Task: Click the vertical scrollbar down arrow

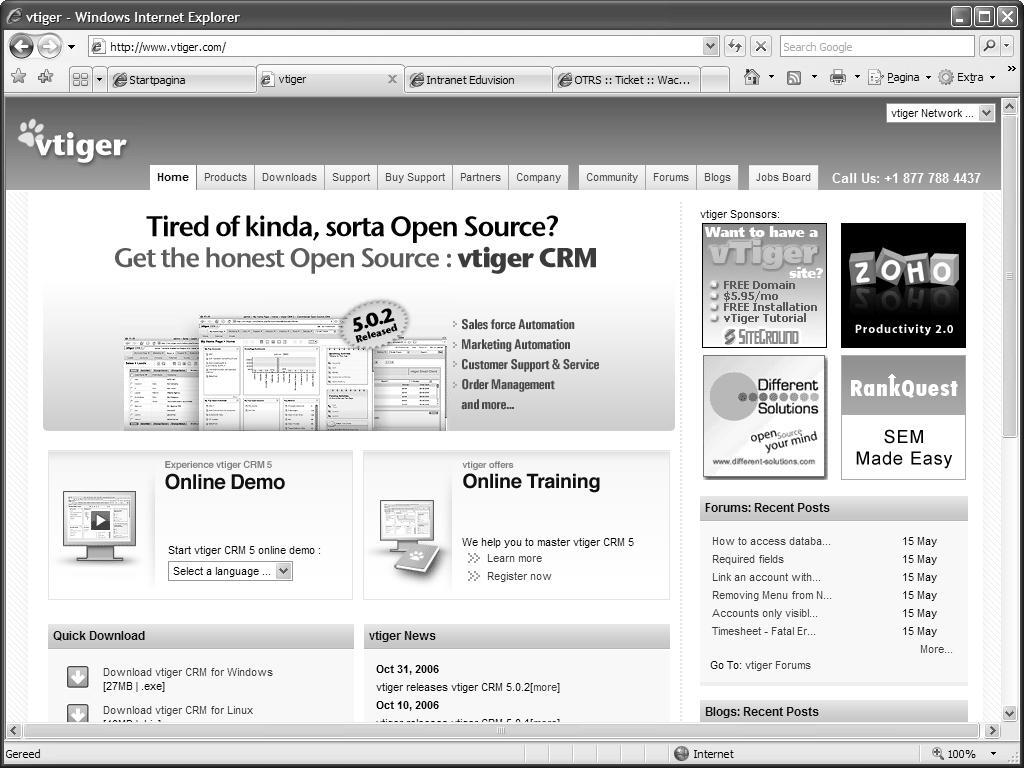Action: click(x=1010, y=712)
